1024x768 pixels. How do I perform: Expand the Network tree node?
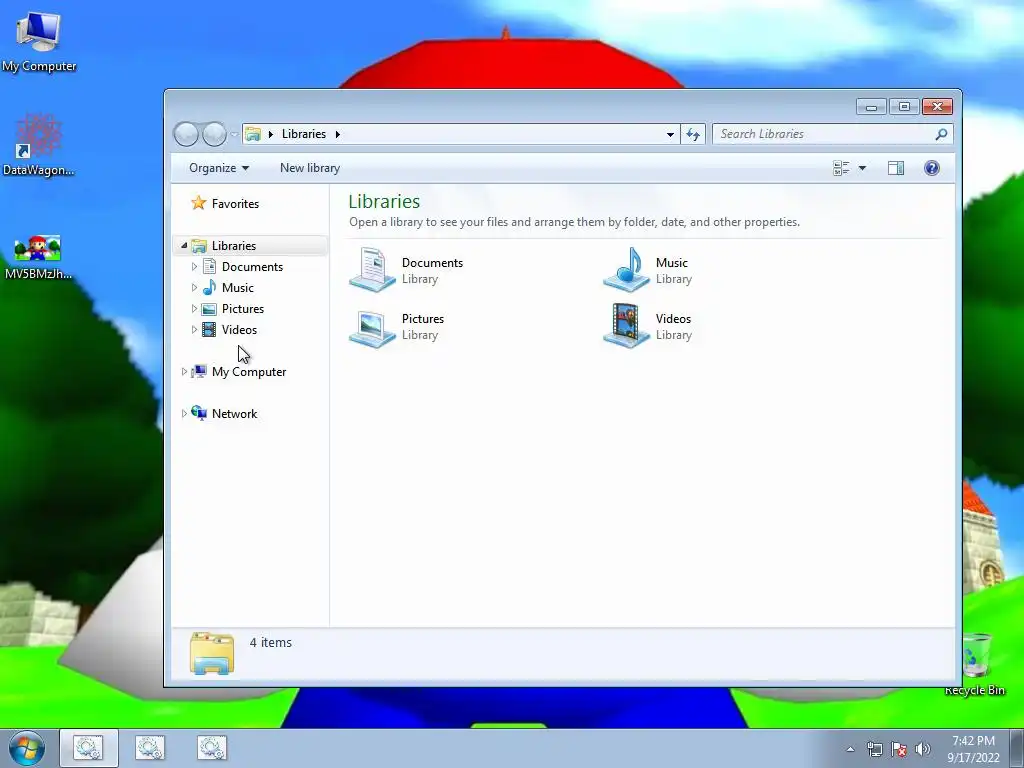pyautogui.click(x=184, y=413)
